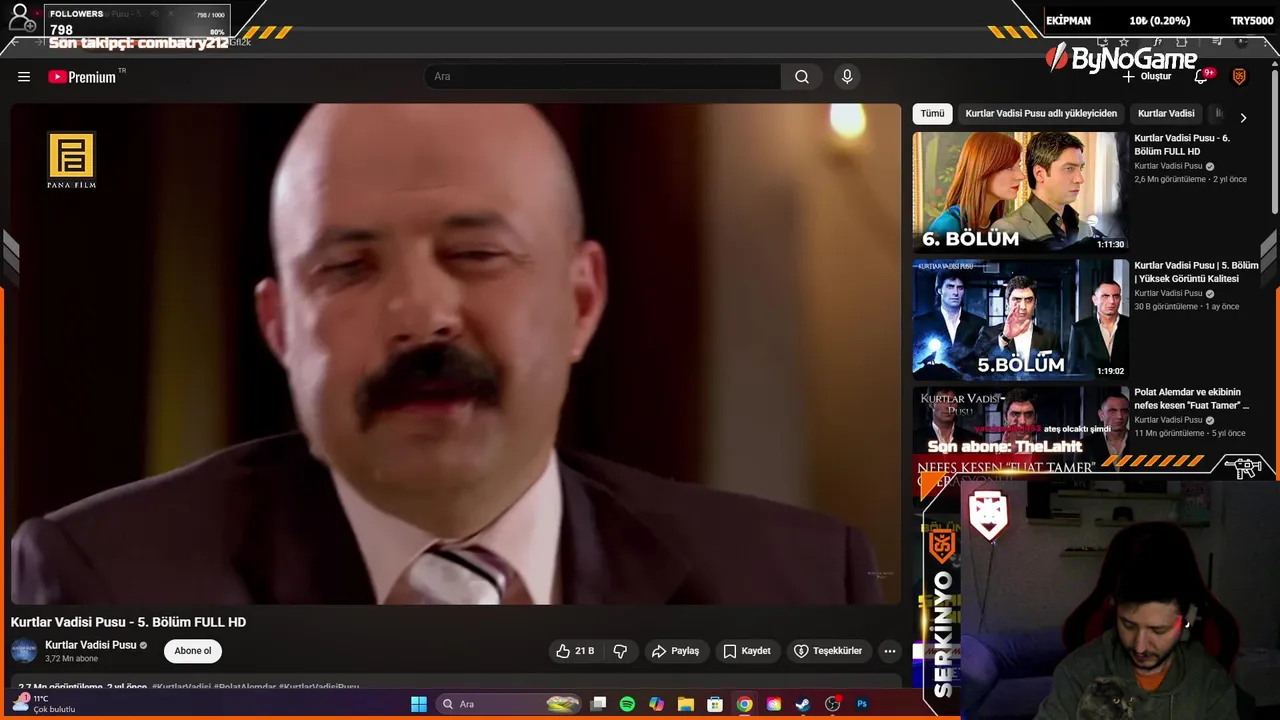
Task: Focus the YouTube search field
Action: (x=603, y=77)
